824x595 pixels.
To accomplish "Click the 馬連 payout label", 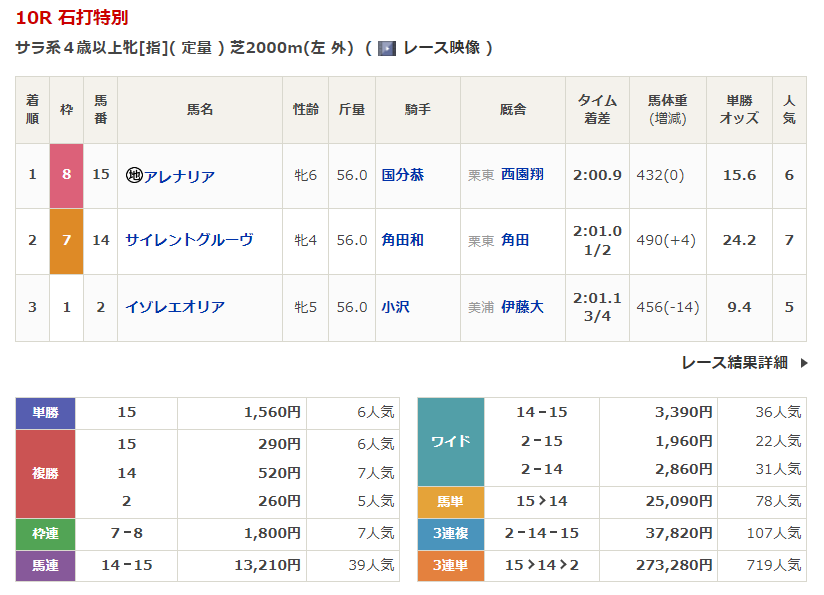I will 45,566.
